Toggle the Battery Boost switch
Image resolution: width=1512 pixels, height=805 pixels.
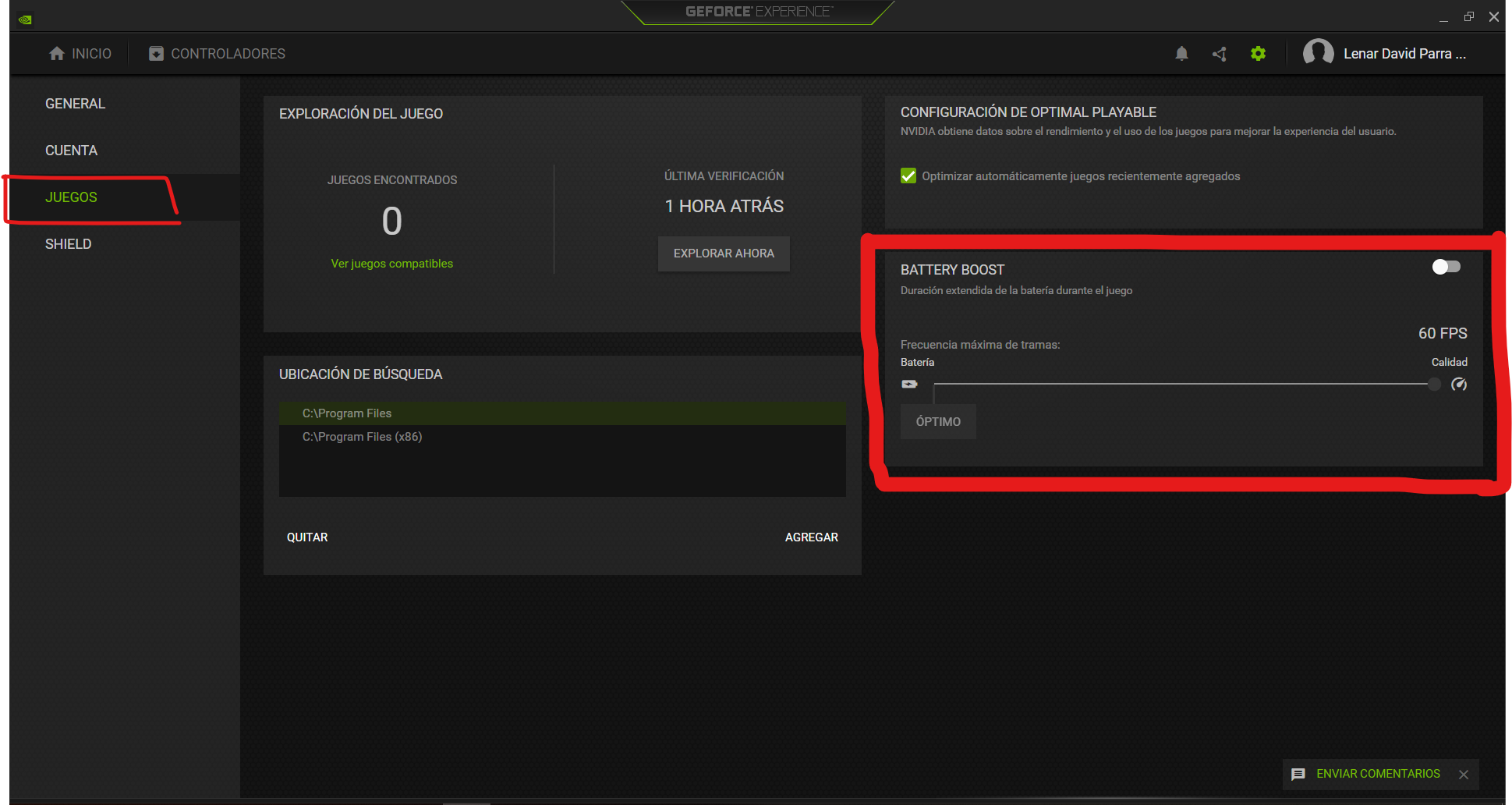click(x=1446, y=267)
